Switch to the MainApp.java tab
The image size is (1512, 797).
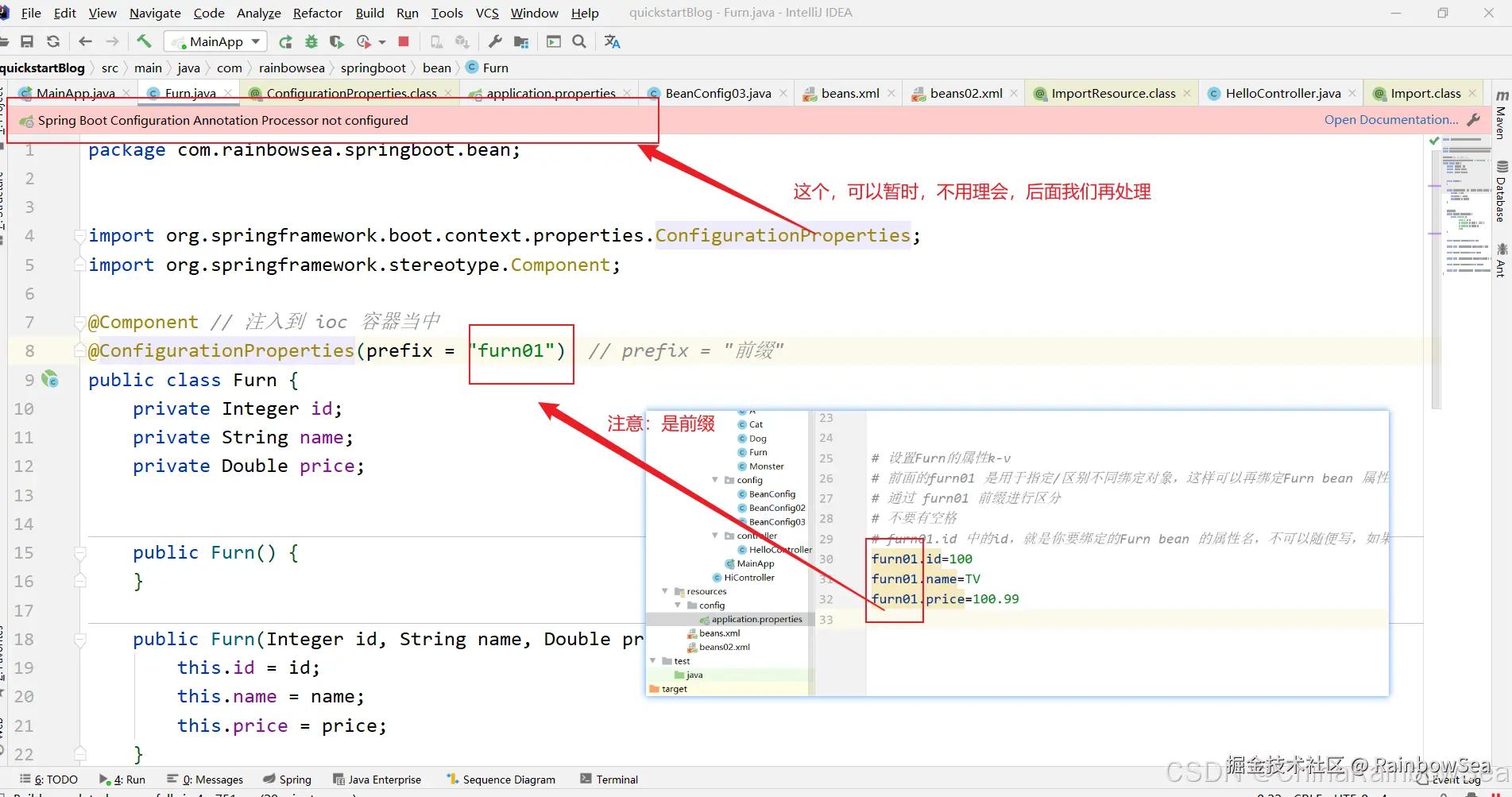click(x=75, y=93)
